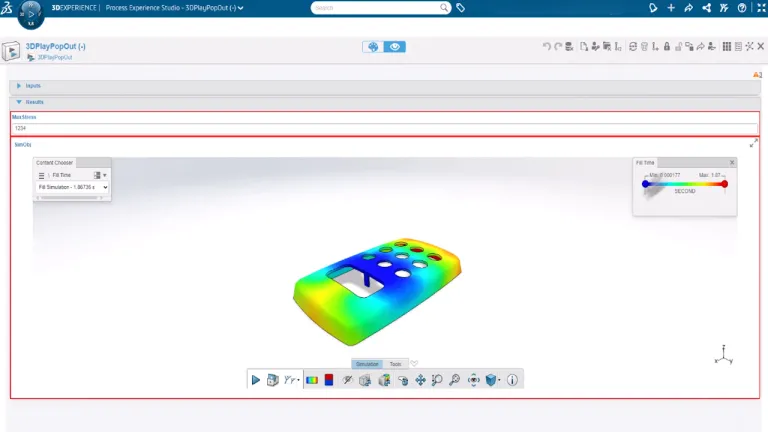Screen dimensions: 768x432
Task: Click the share arrow in action bar
Action: [700, 47]
